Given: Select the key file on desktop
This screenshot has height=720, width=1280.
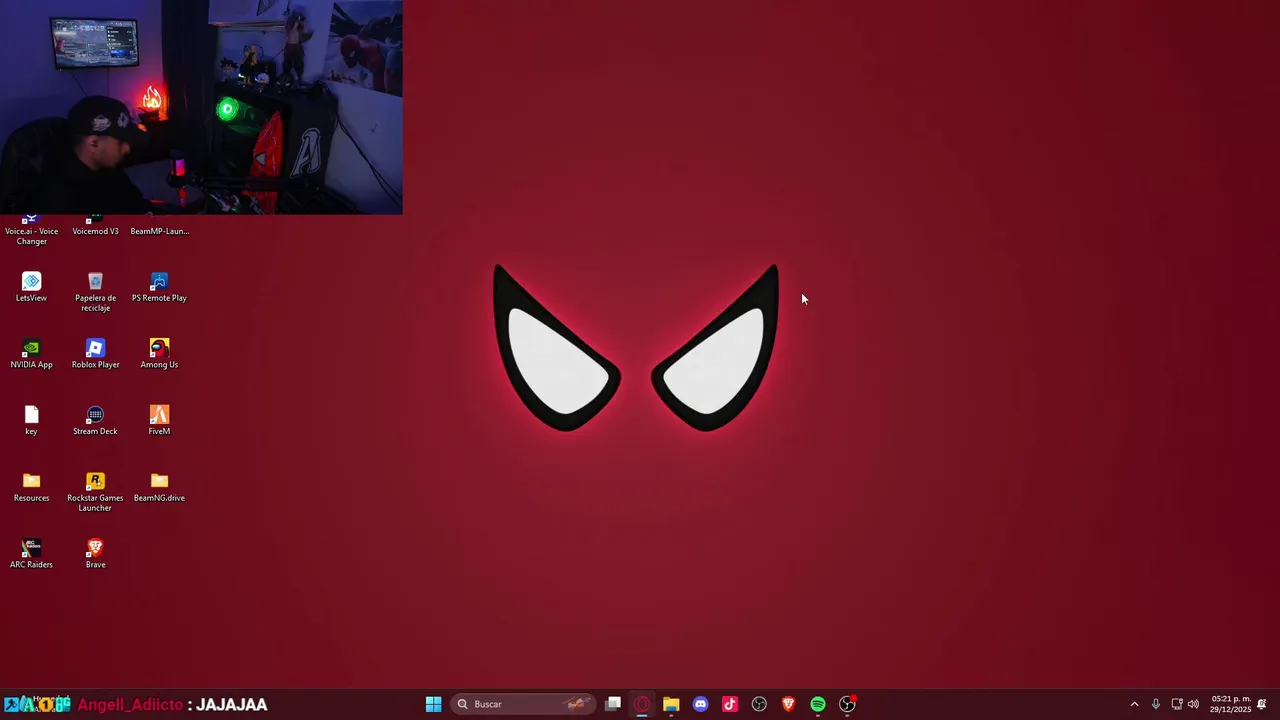Looking at the screenshot, I should tap(31, 421).
